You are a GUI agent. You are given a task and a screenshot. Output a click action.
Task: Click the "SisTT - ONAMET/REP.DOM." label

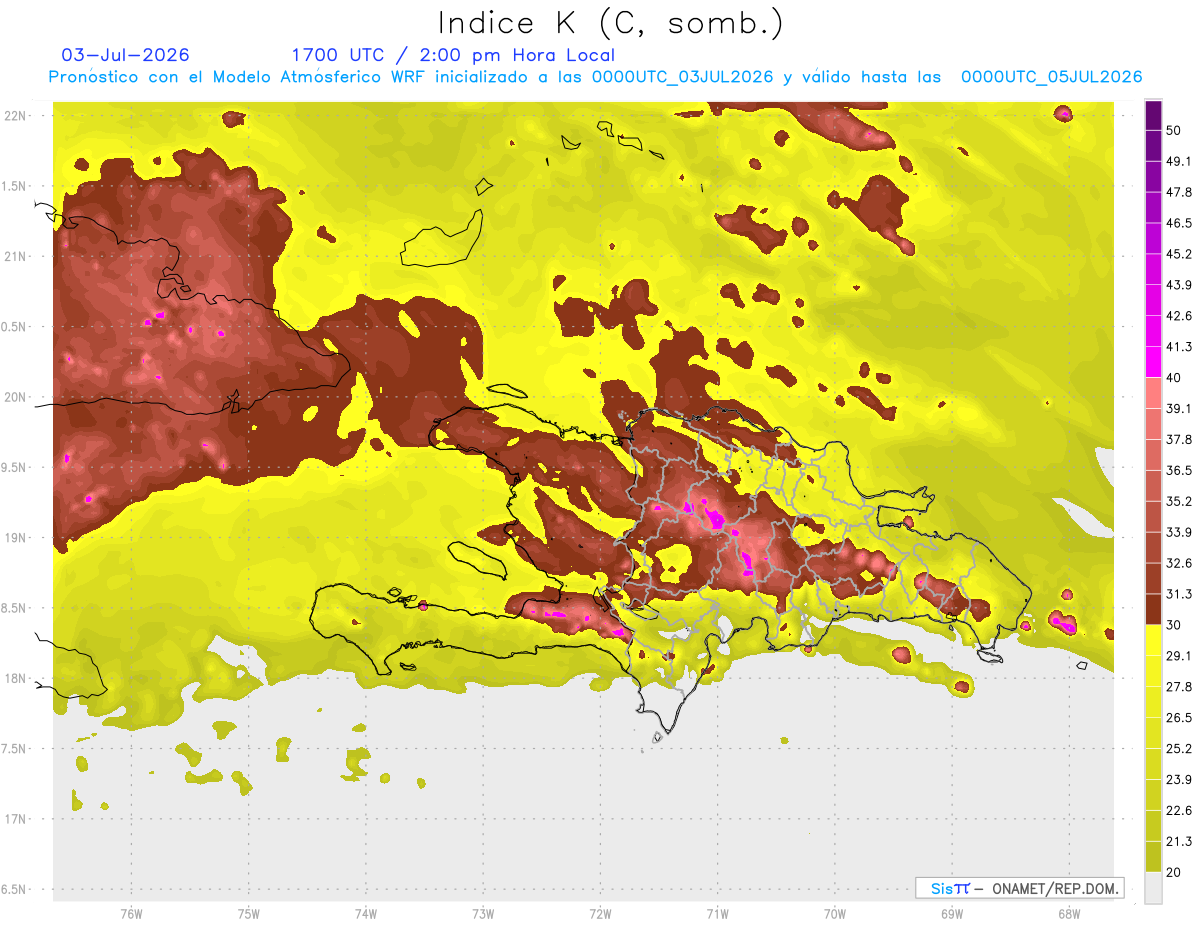tap(1019, 888)
